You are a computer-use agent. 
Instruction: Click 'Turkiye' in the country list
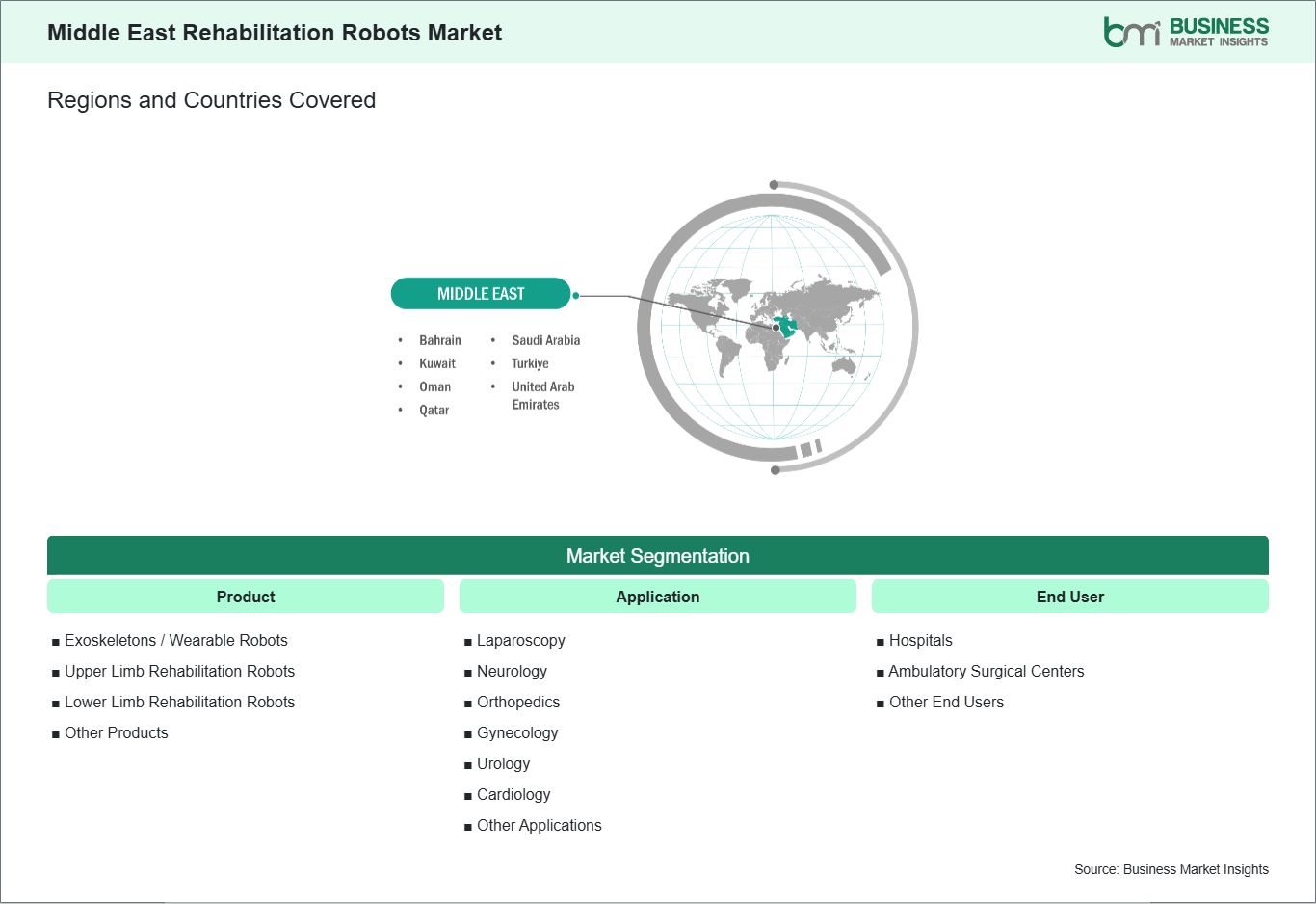(530, 363)
